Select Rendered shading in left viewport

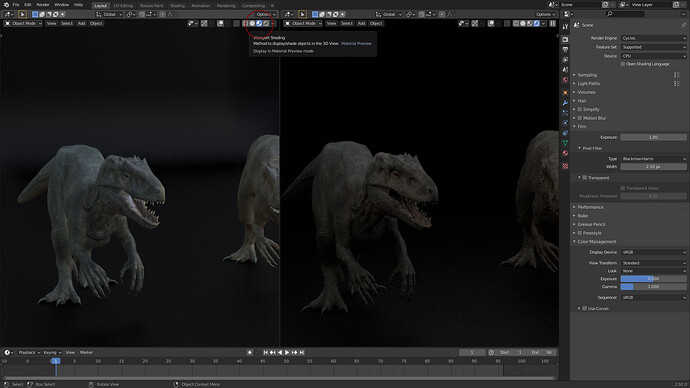(x=266, y=23)
